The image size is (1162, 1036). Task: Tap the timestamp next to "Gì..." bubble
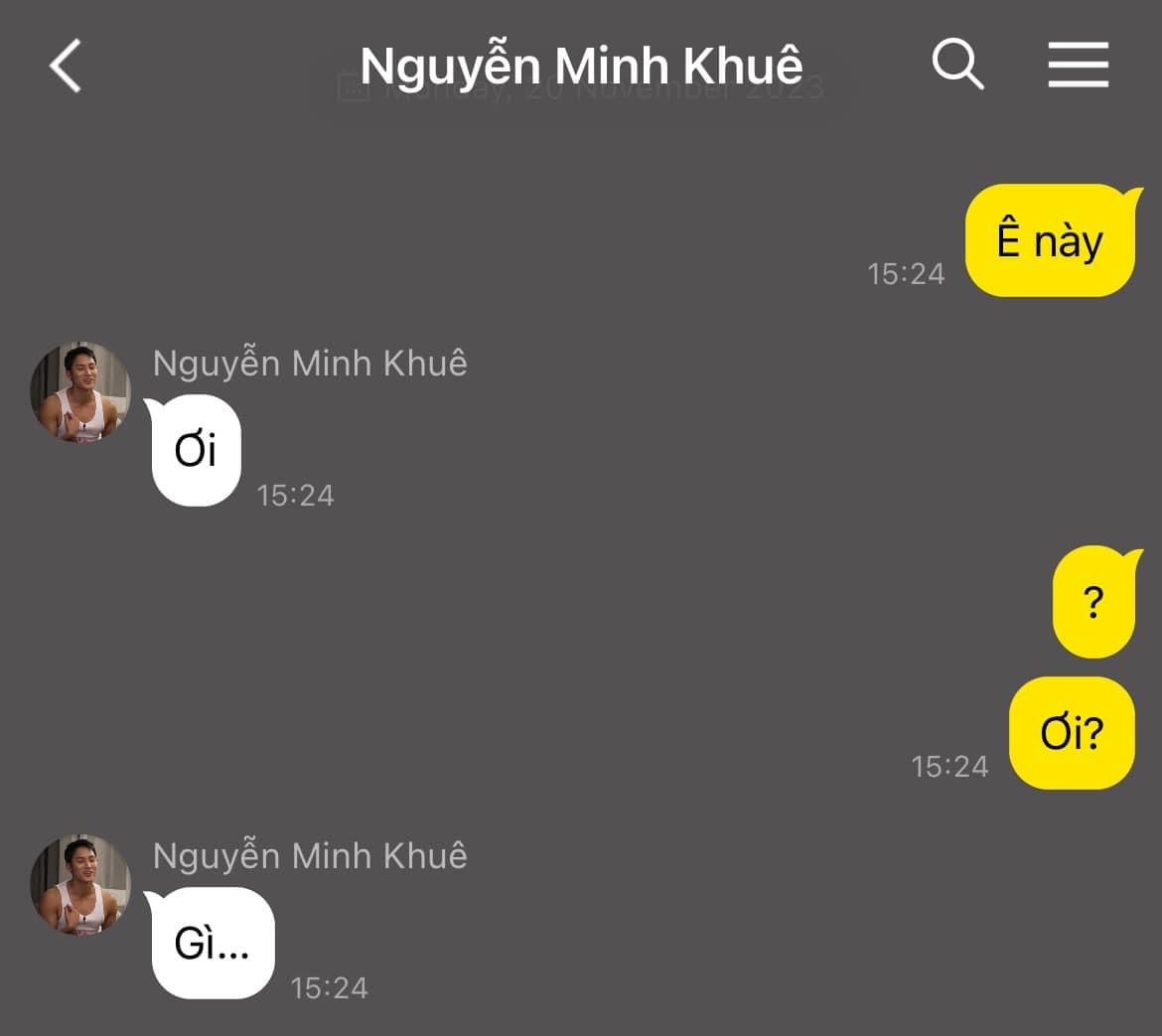pos(329,987)
